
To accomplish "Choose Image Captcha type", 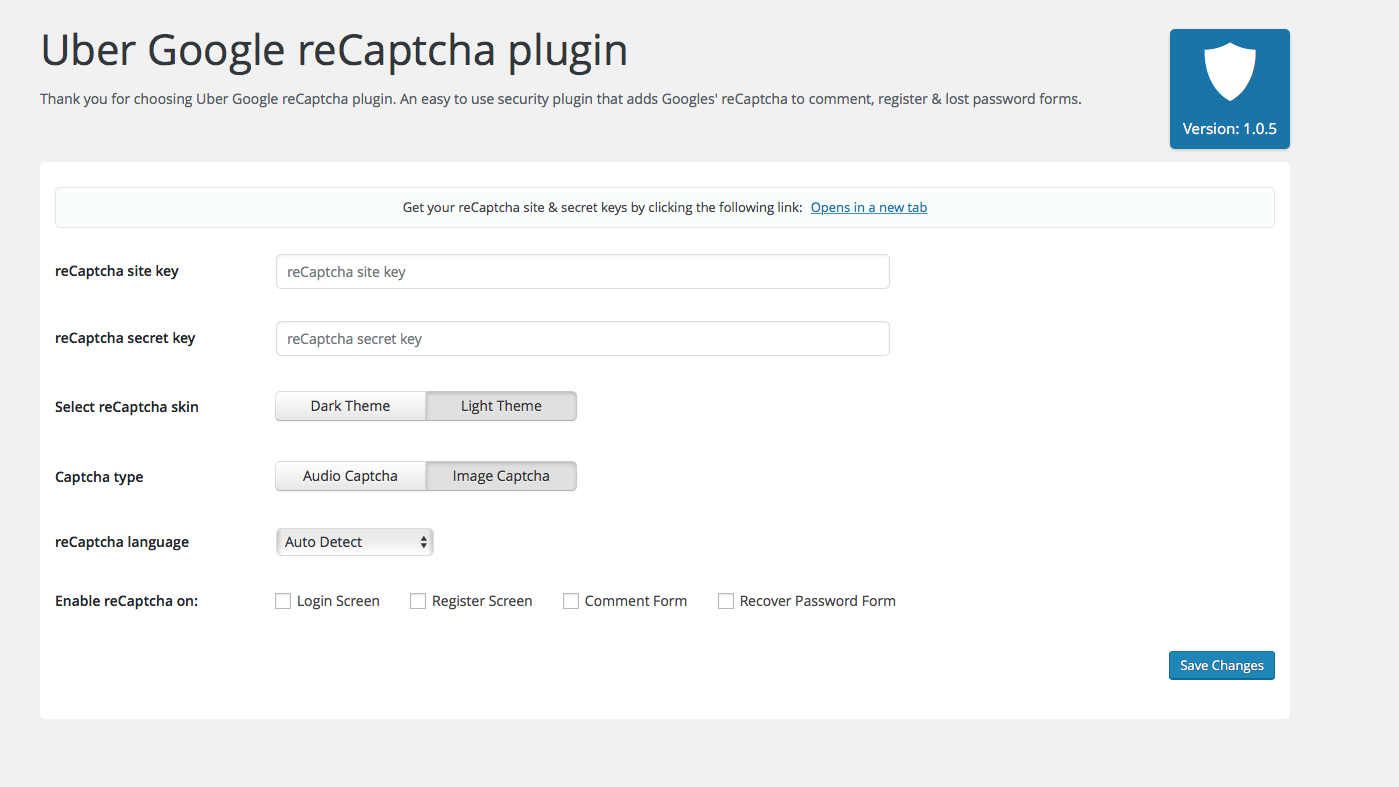I will pos(501,476).
